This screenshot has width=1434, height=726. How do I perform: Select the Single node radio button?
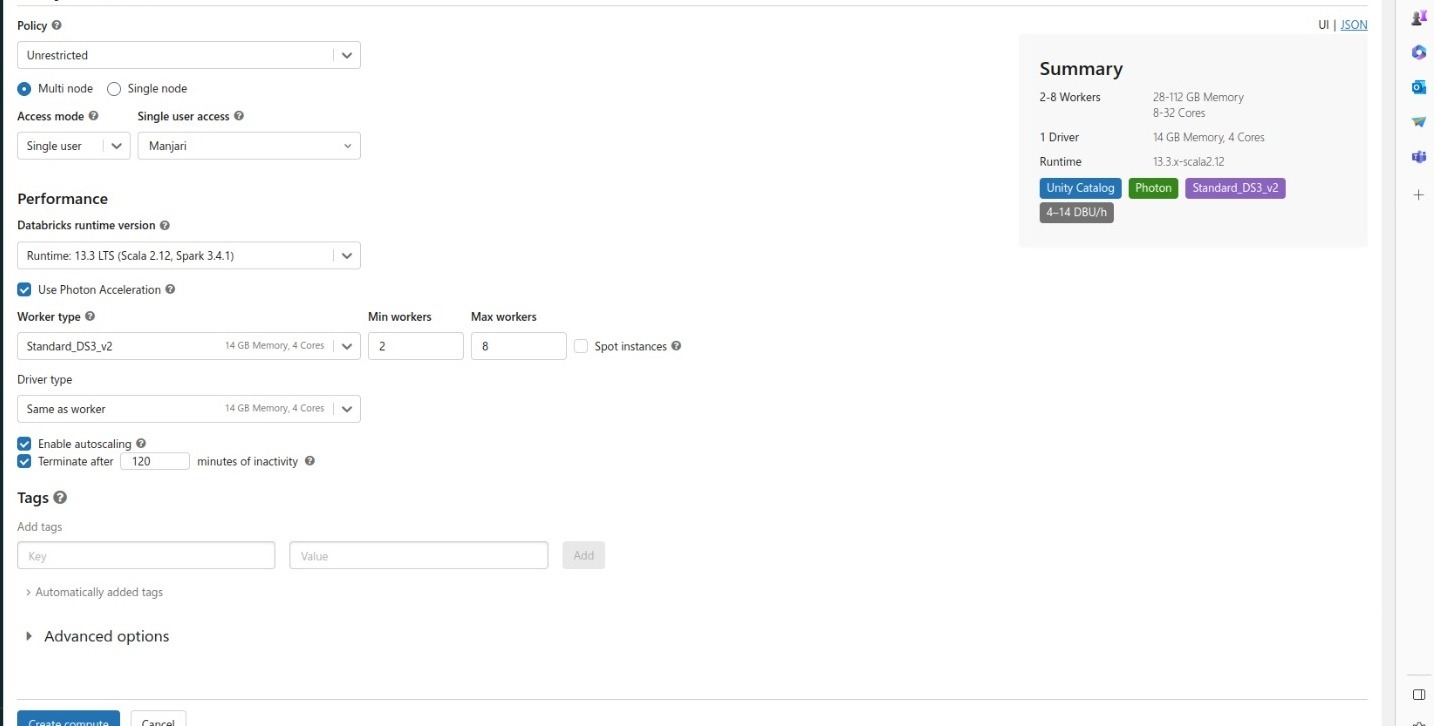coord(113,88)
